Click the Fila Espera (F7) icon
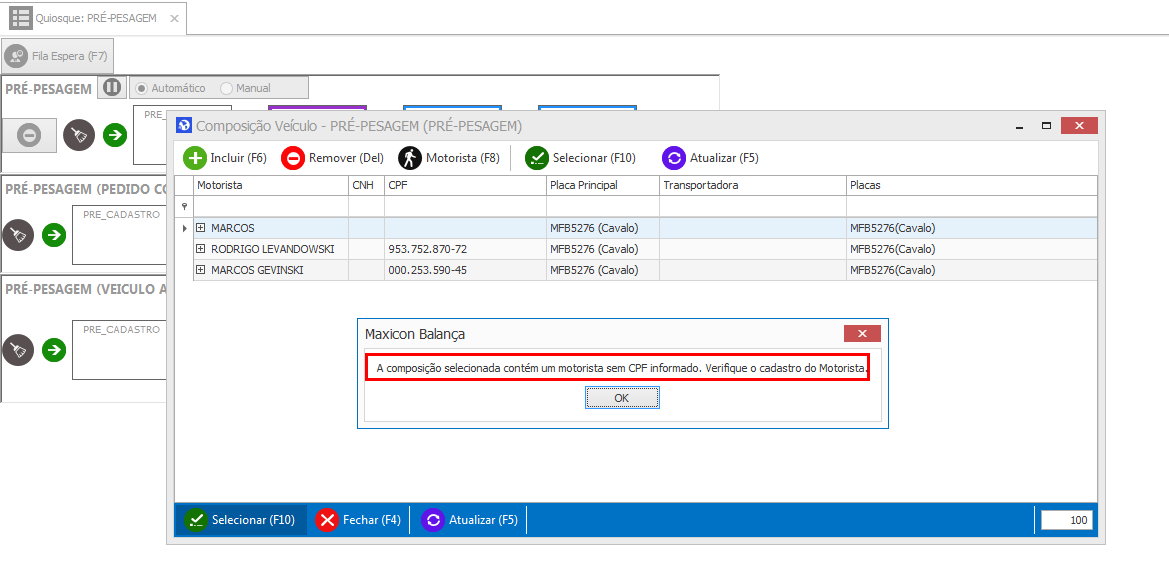 tap(16, 56)
